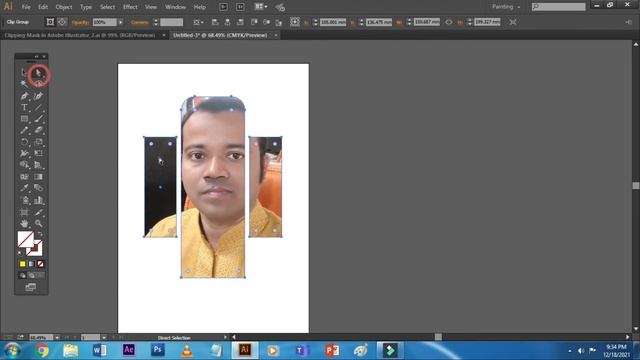Image resolution: width=640 pixels, height=360 pixels.
Task: Click the search field in the top bar
Action: 558,7
